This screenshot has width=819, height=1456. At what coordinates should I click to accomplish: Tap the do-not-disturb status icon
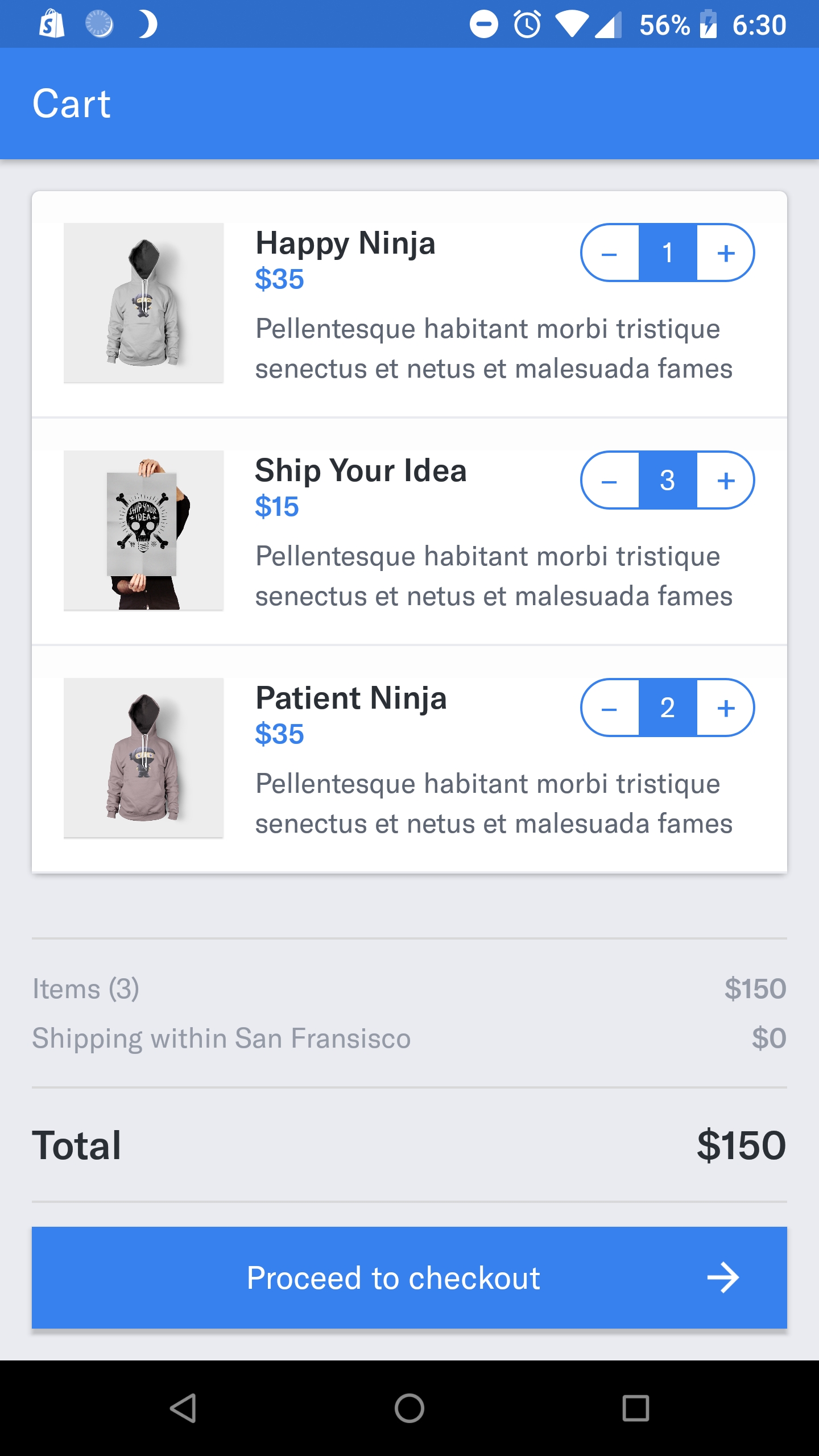(x=483, y=24)
